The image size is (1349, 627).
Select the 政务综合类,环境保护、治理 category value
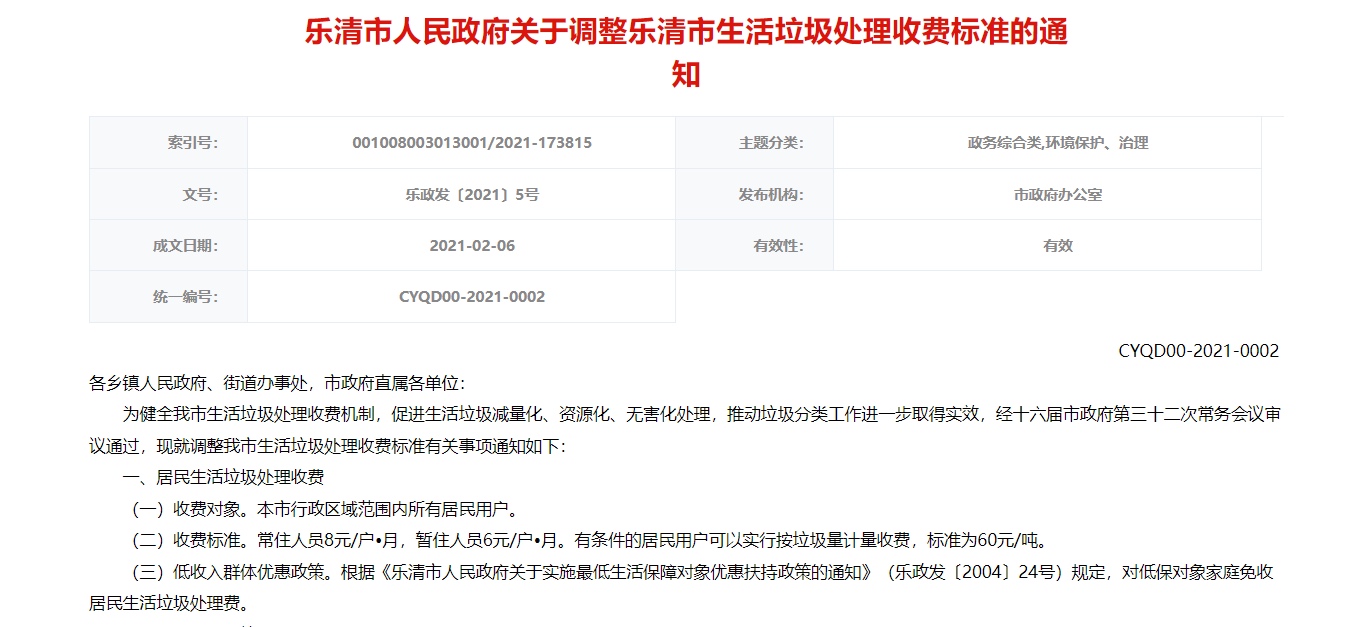coord(1058,143)
